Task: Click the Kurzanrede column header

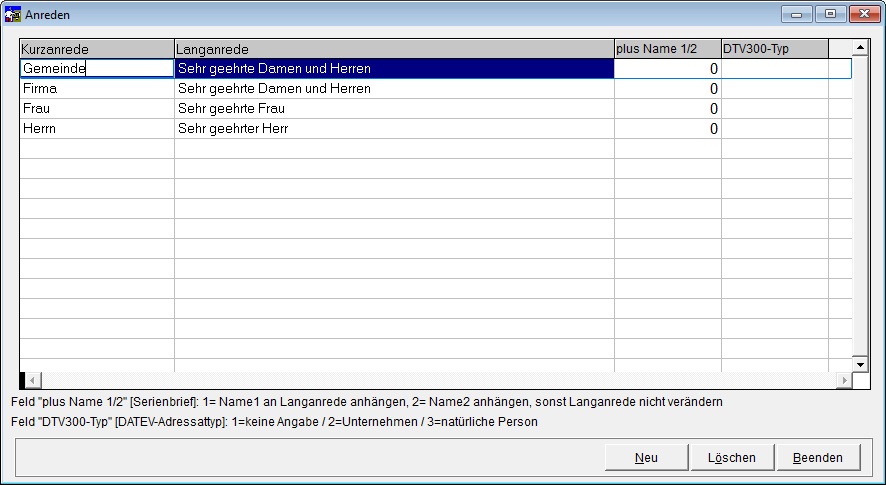Action: 97,49
